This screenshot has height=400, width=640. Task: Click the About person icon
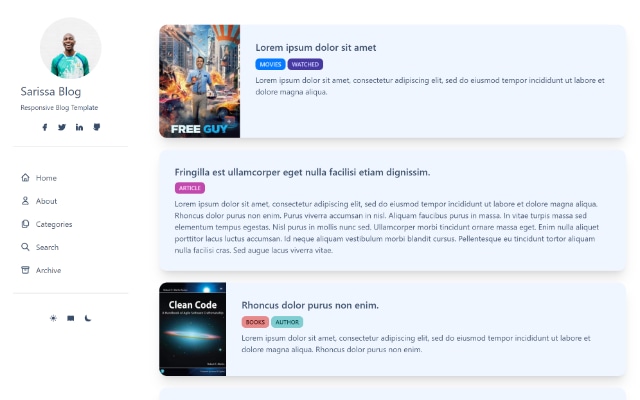click(x=25, y=201)
